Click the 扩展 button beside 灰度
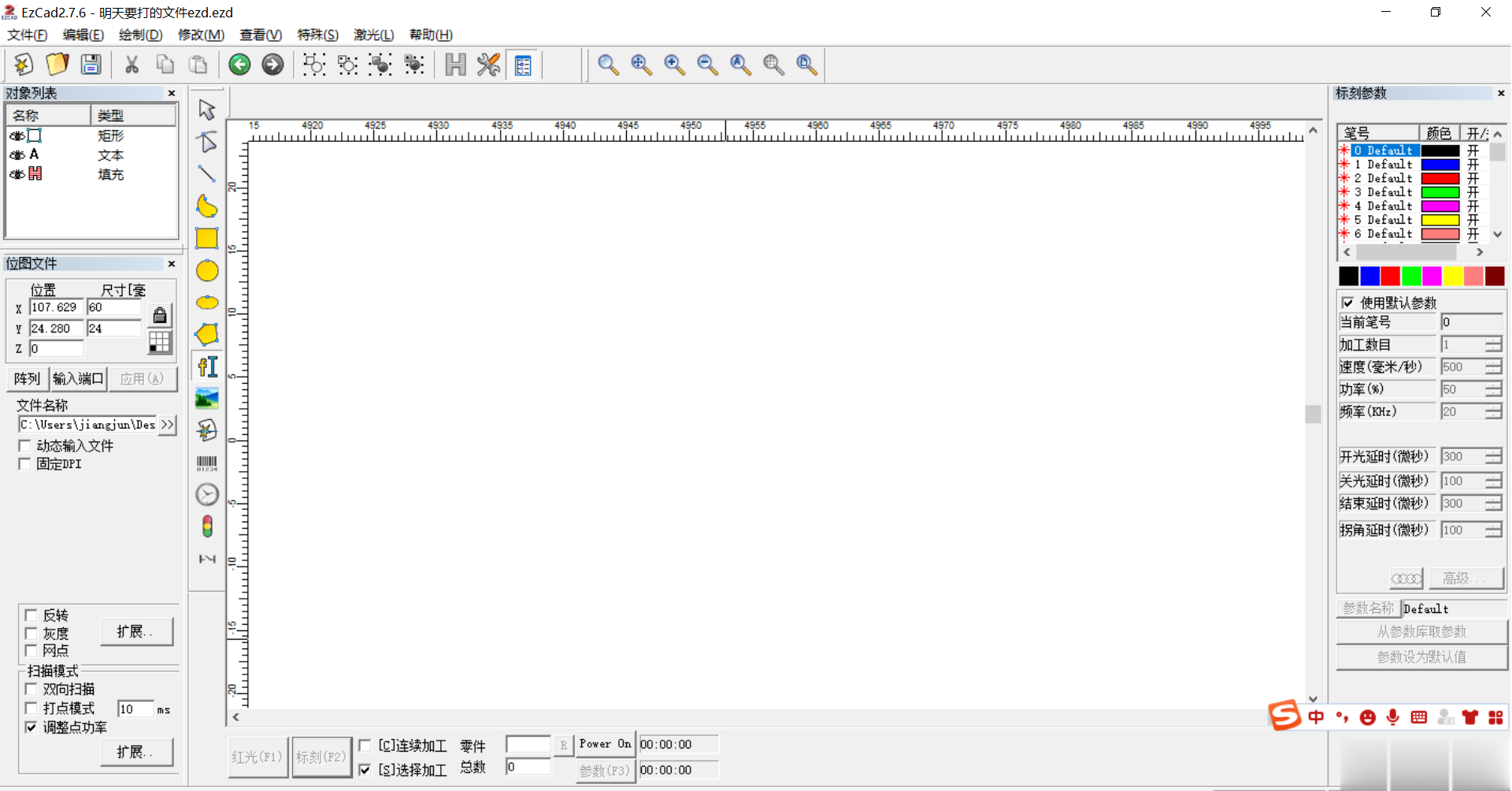Screen dimensions: 1512x791 coord(136,632)
